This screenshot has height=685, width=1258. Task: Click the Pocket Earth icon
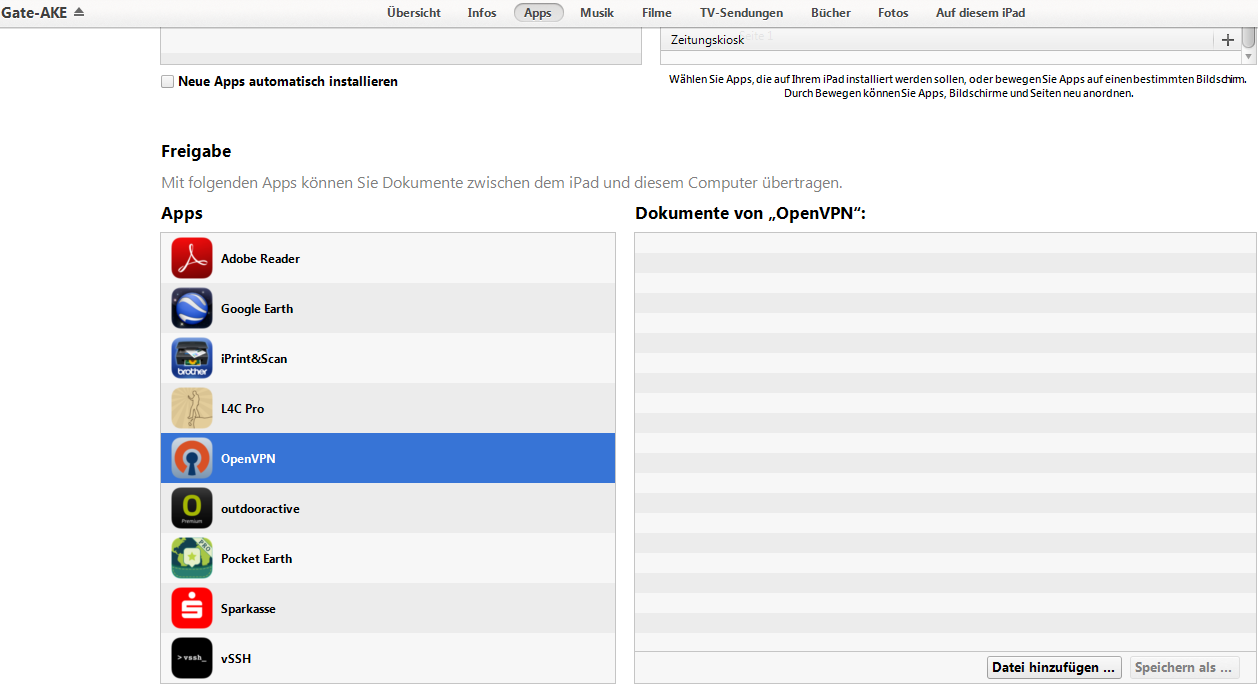pyautogui.click(x=191, y=558)
